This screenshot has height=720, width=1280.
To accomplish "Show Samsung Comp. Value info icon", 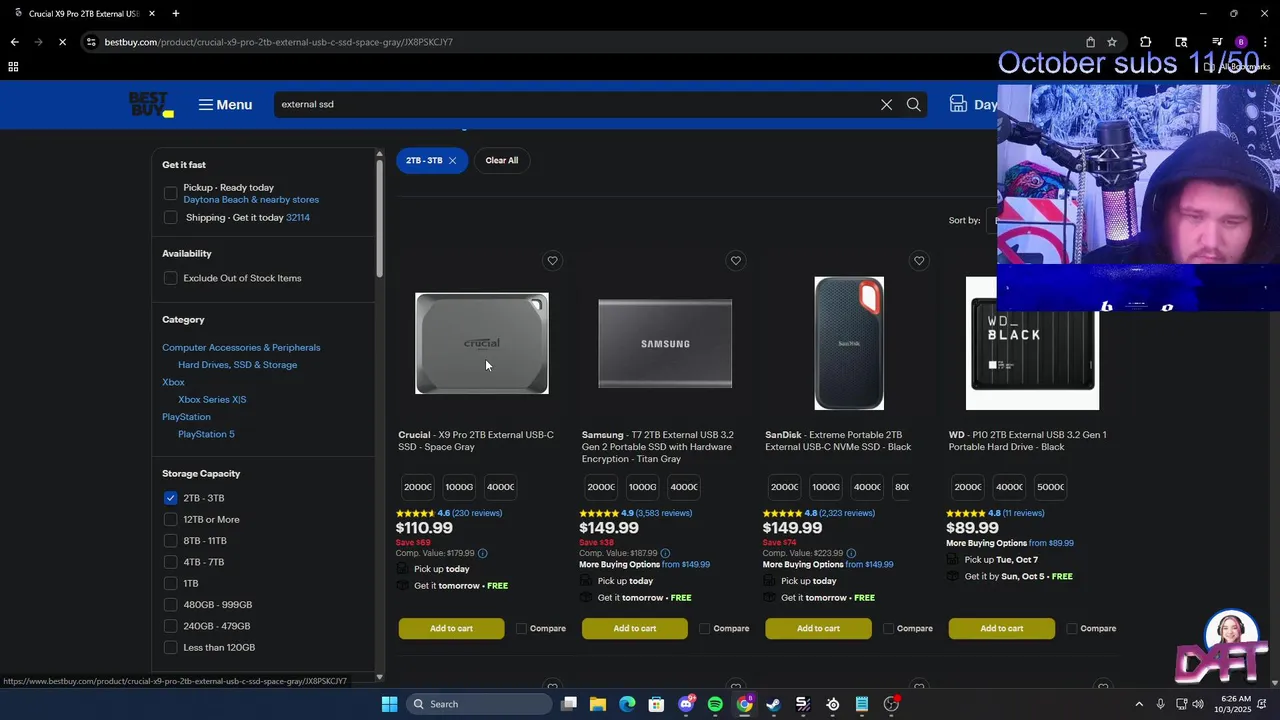I will pos(665,553).
